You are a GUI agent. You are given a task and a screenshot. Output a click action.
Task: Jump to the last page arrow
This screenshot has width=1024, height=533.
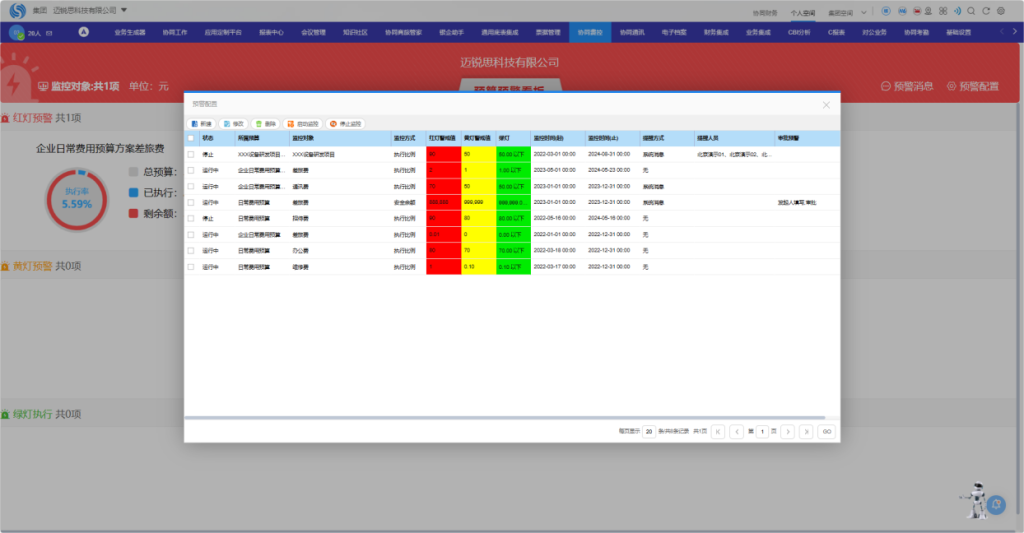806,431
